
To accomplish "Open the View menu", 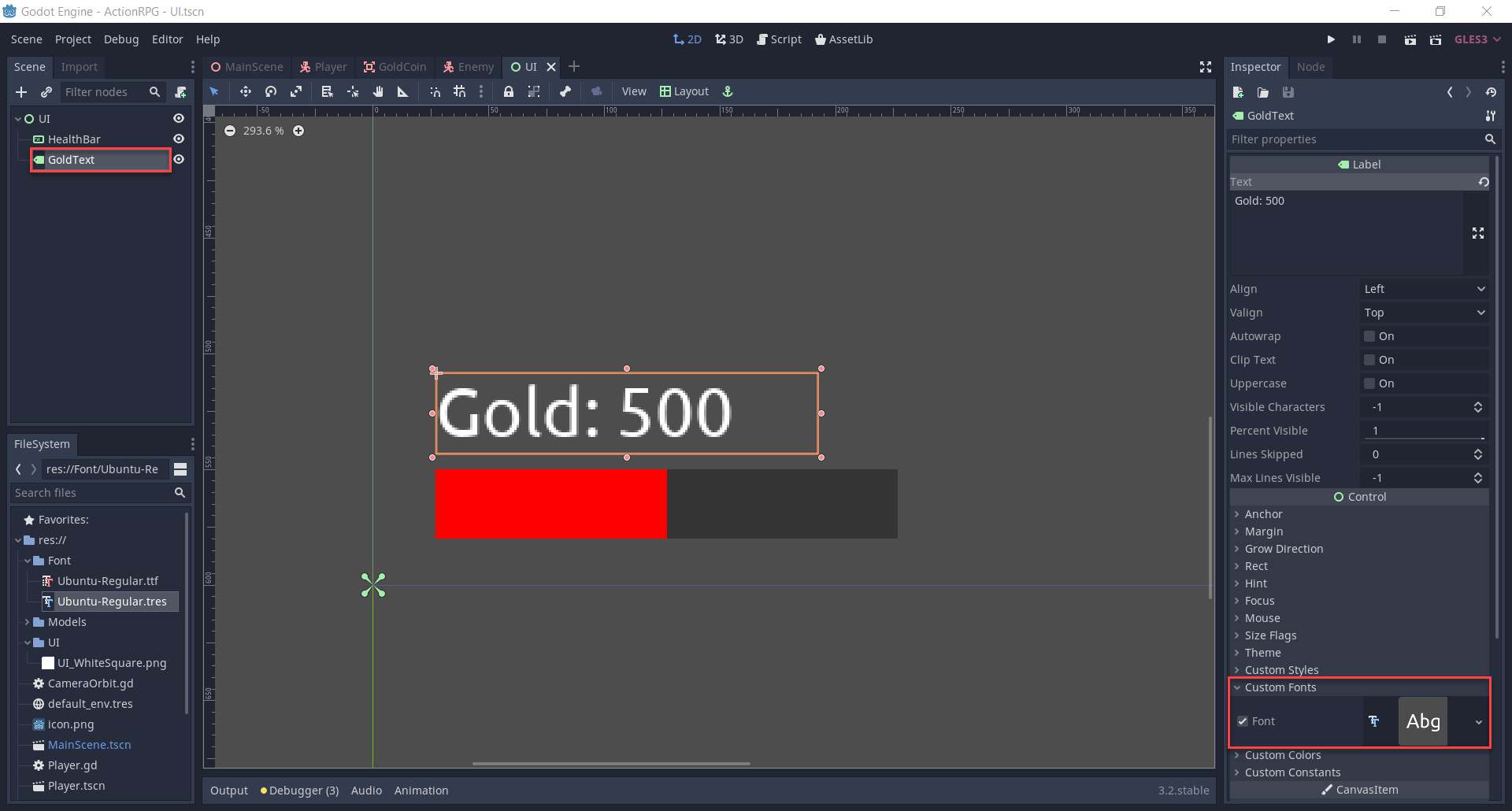I will point(634,91).
